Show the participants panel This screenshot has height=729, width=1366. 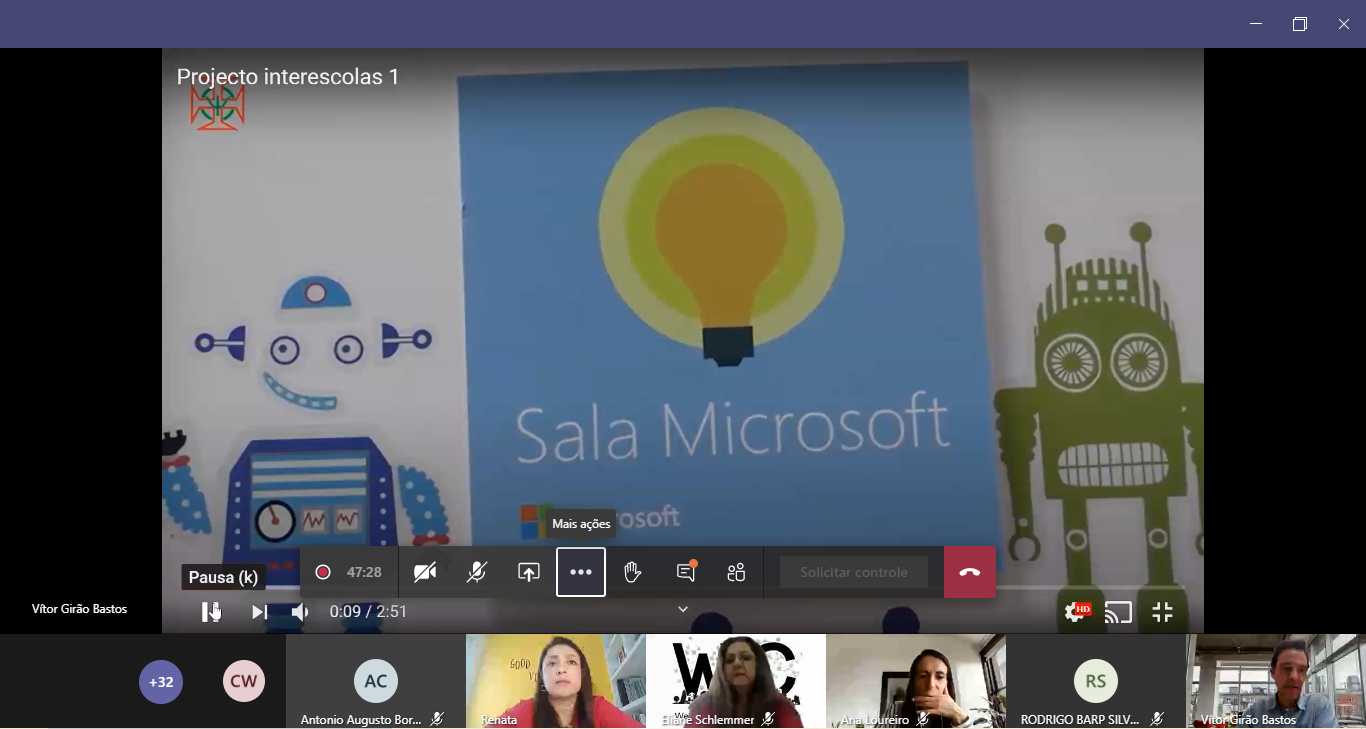[x=737, y=572]
